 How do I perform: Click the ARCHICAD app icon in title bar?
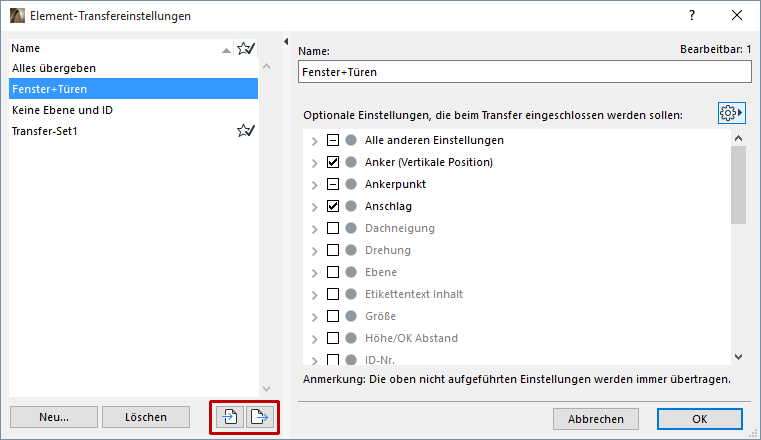(x=15, y=16)
